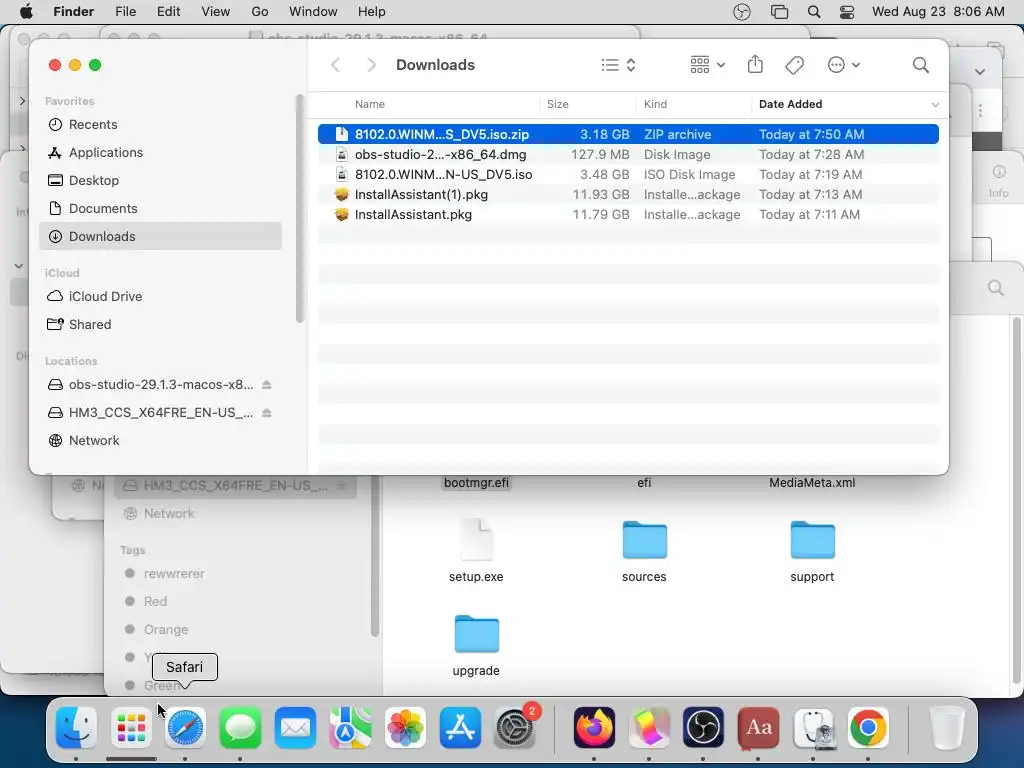Screen dimensions: 1024x768
Task: Eject the HM3_CCS_X64FRE volume in front window
Action: click(266, 413)
